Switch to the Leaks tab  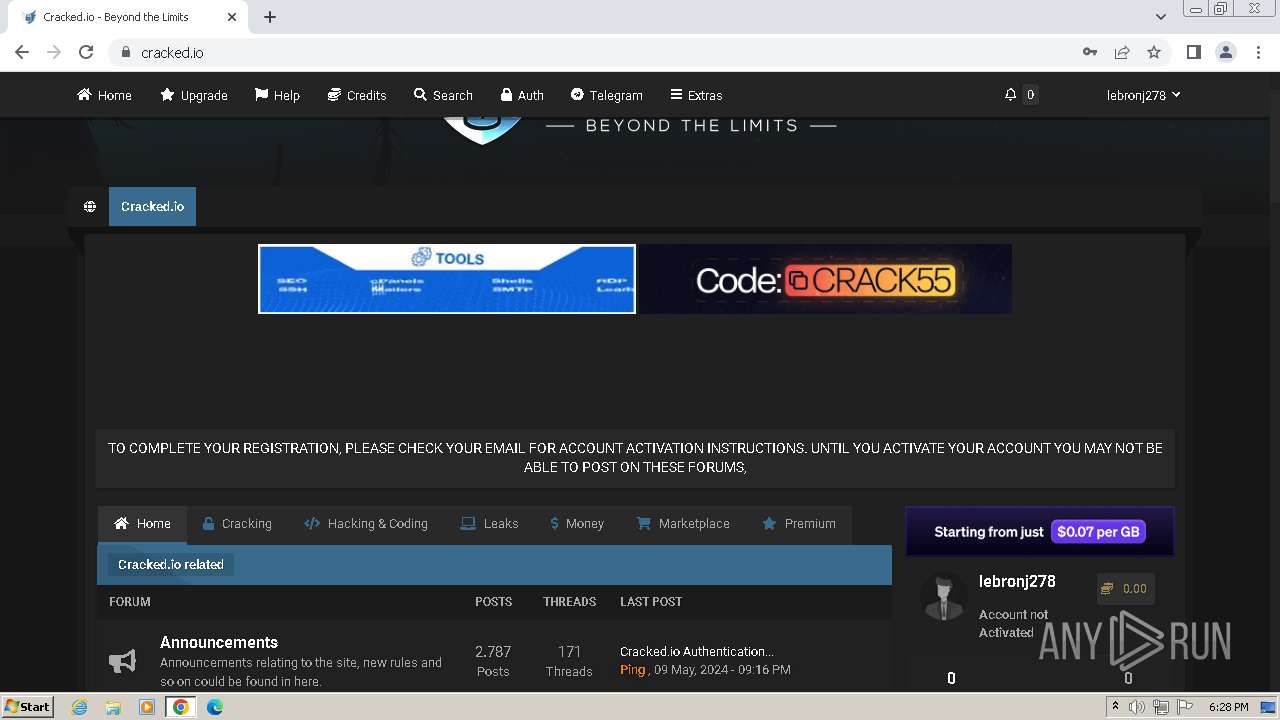(489, 523)
